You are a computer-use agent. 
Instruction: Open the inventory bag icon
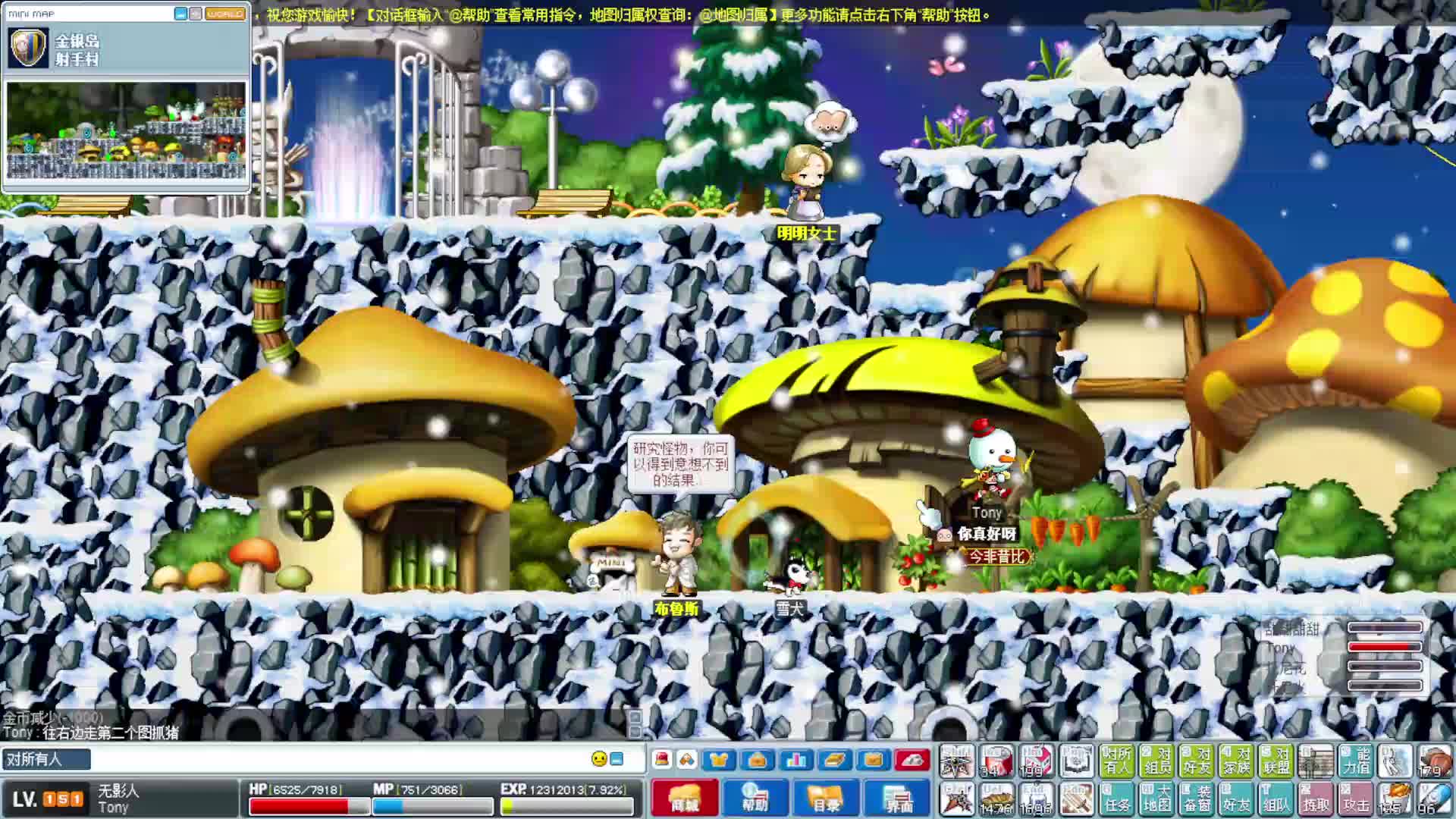click(757, 760)
